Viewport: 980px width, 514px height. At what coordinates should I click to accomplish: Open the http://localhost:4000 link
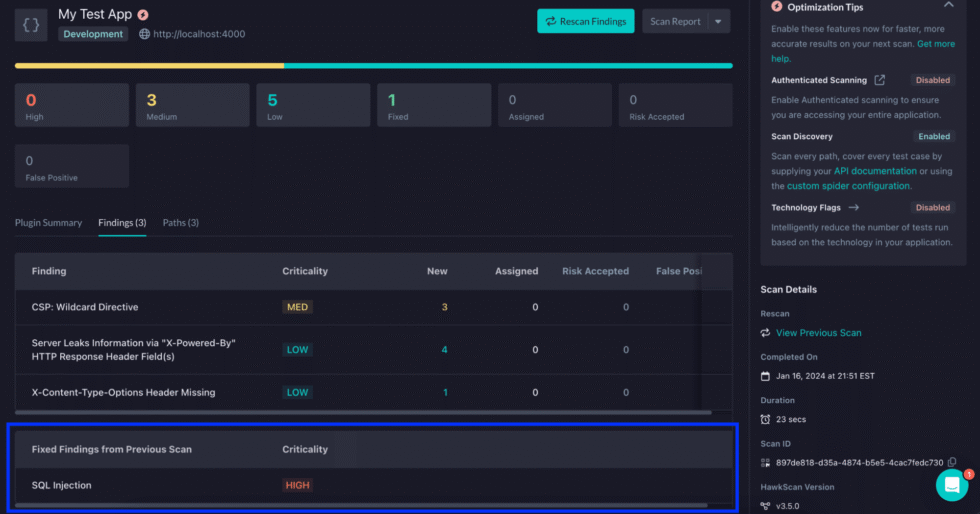[x=199, y=34]
